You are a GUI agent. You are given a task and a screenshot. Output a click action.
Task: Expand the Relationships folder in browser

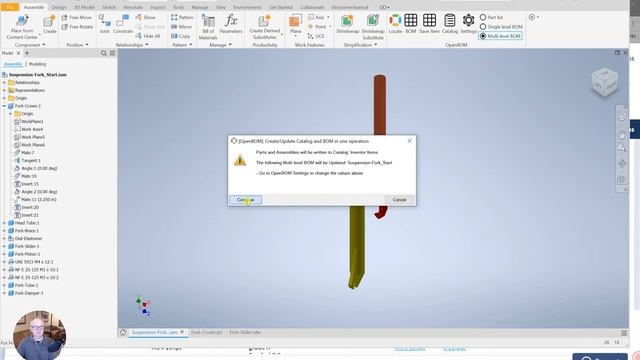4,82
